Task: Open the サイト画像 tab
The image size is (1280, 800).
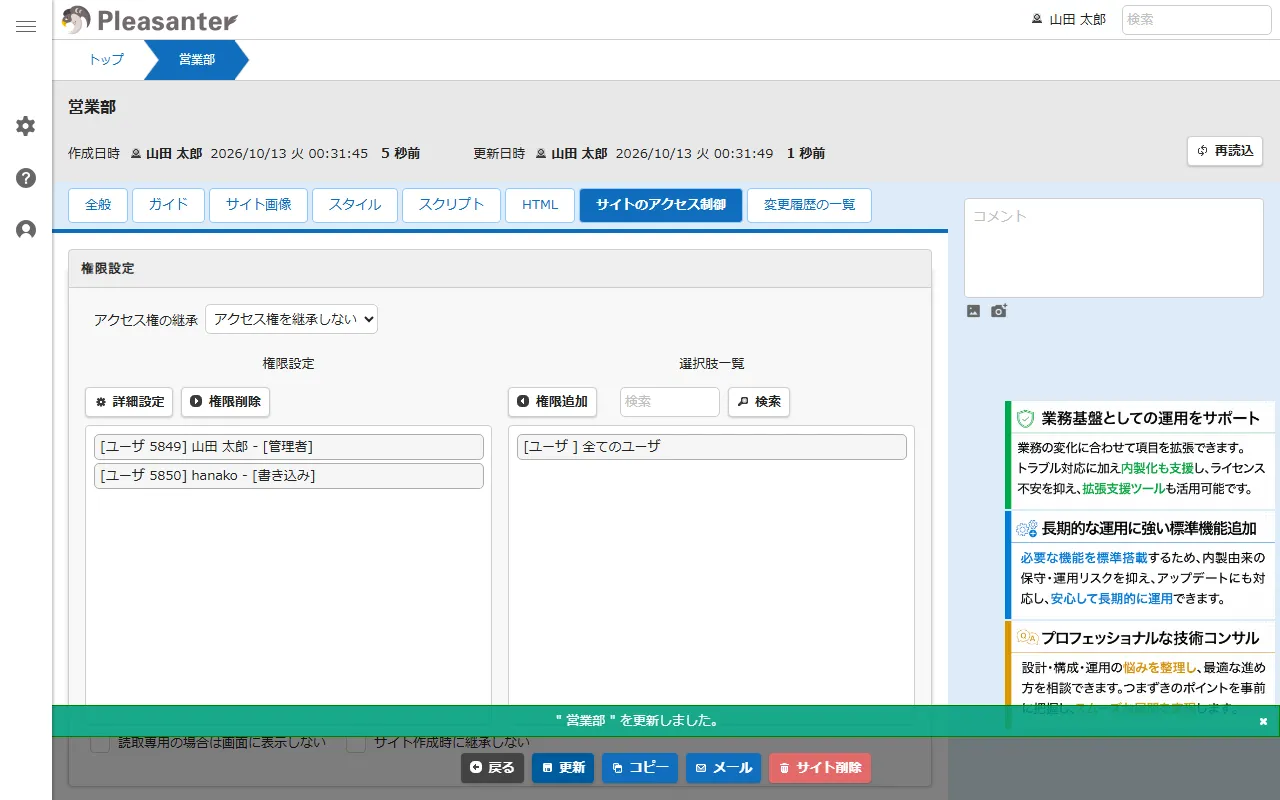Action: [x=258, y=205]
